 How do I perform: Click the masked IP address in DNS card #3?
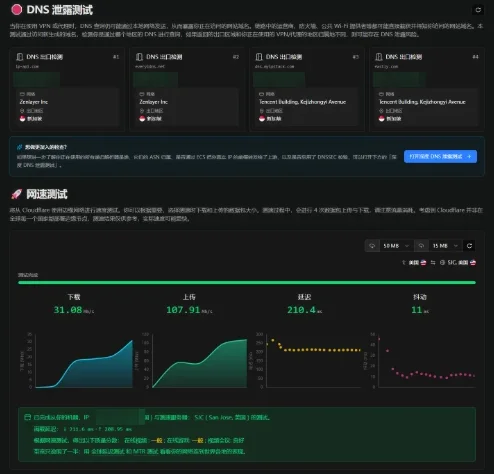(279, 80)
